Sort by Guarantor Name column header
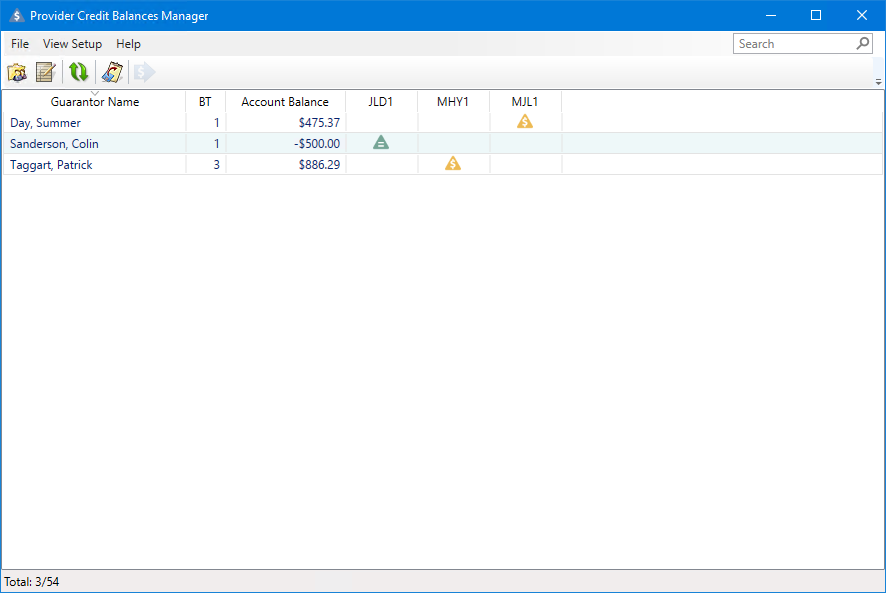The image size is (886, 593). (x=95, y=102)
